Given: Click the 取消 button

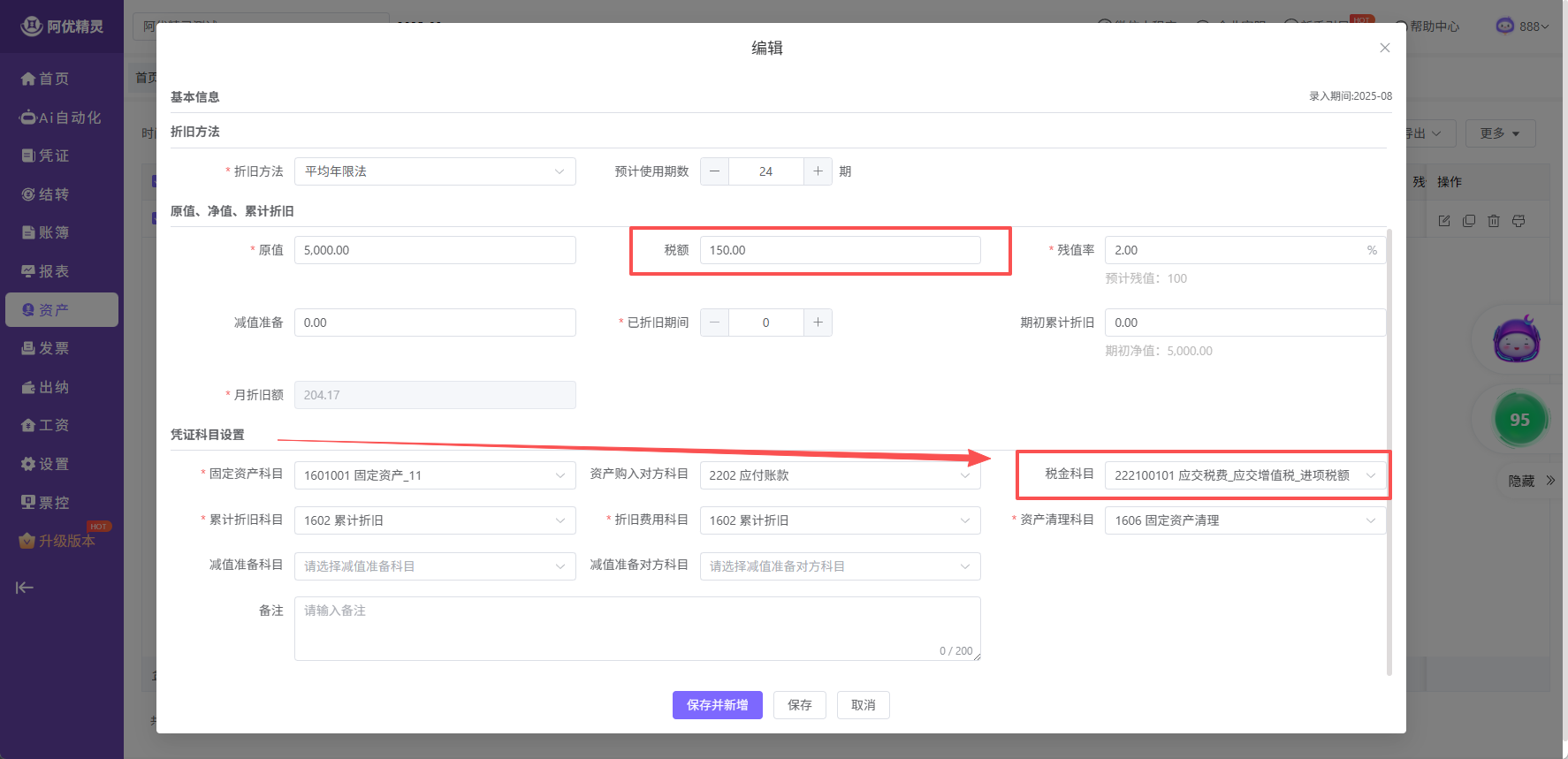Looking at the screenshot, I should 863,705.
